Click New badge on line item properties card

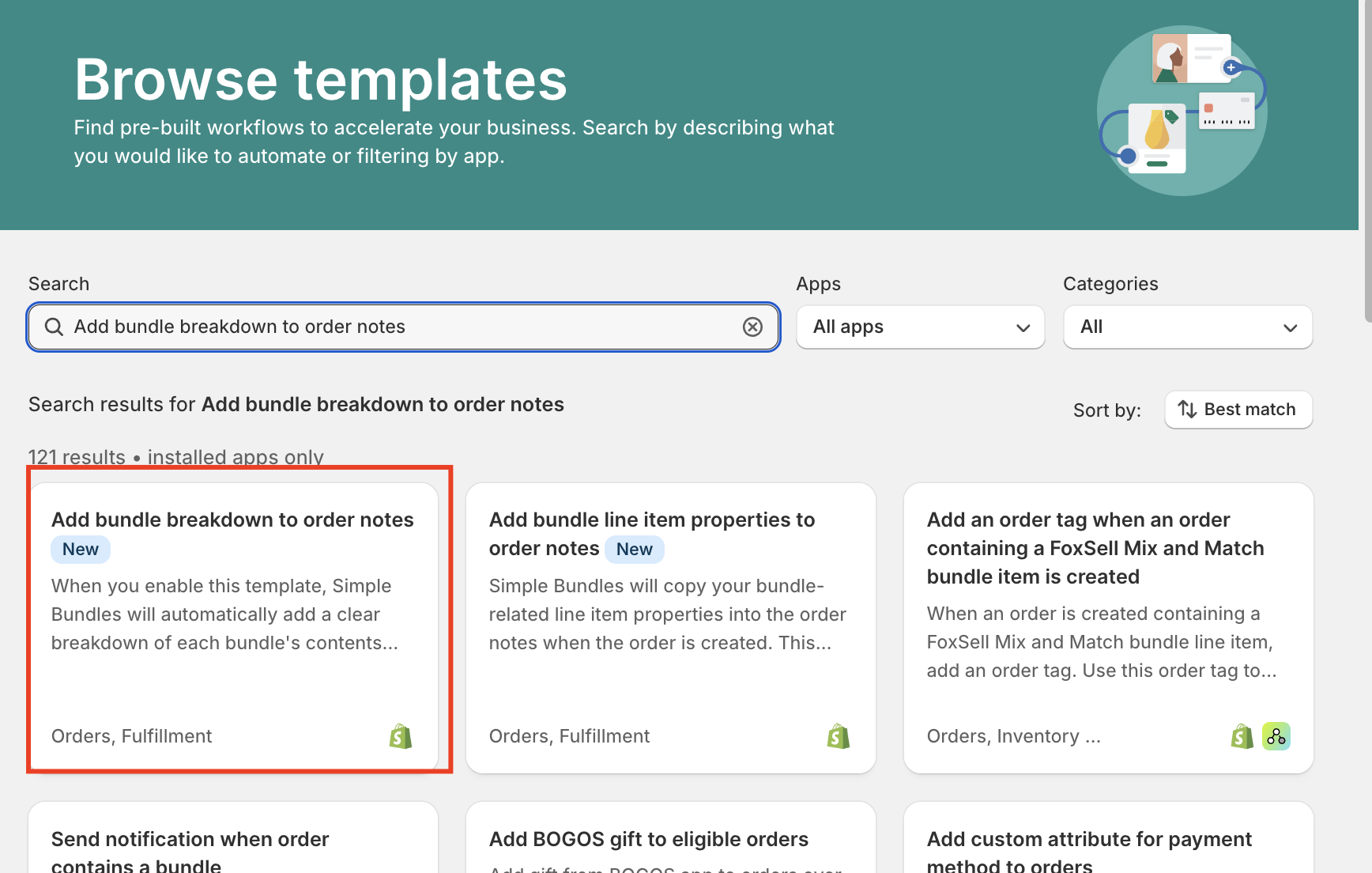635,550
